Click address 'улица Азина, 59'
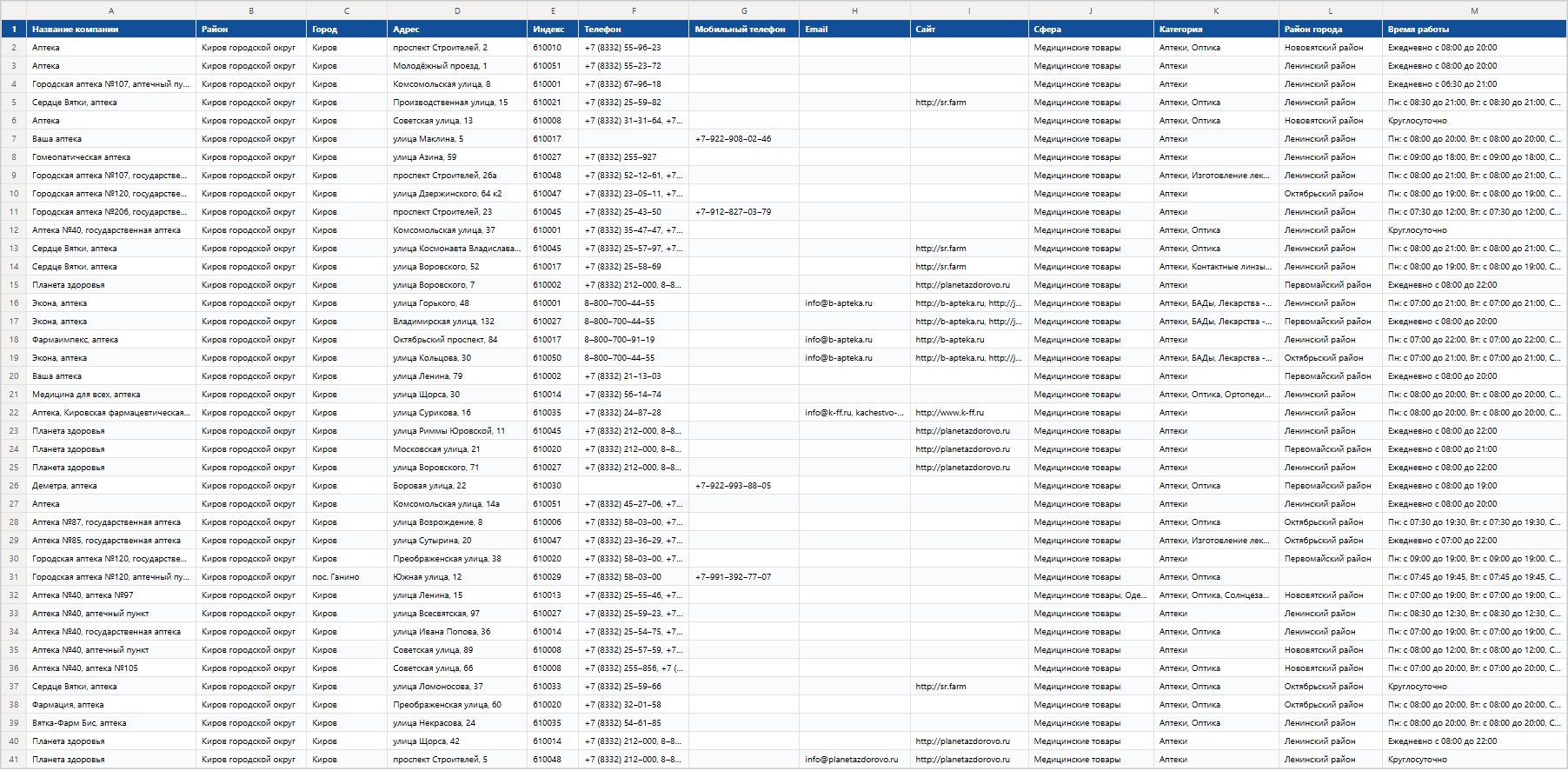1568x784 pixels. [457, 157]
